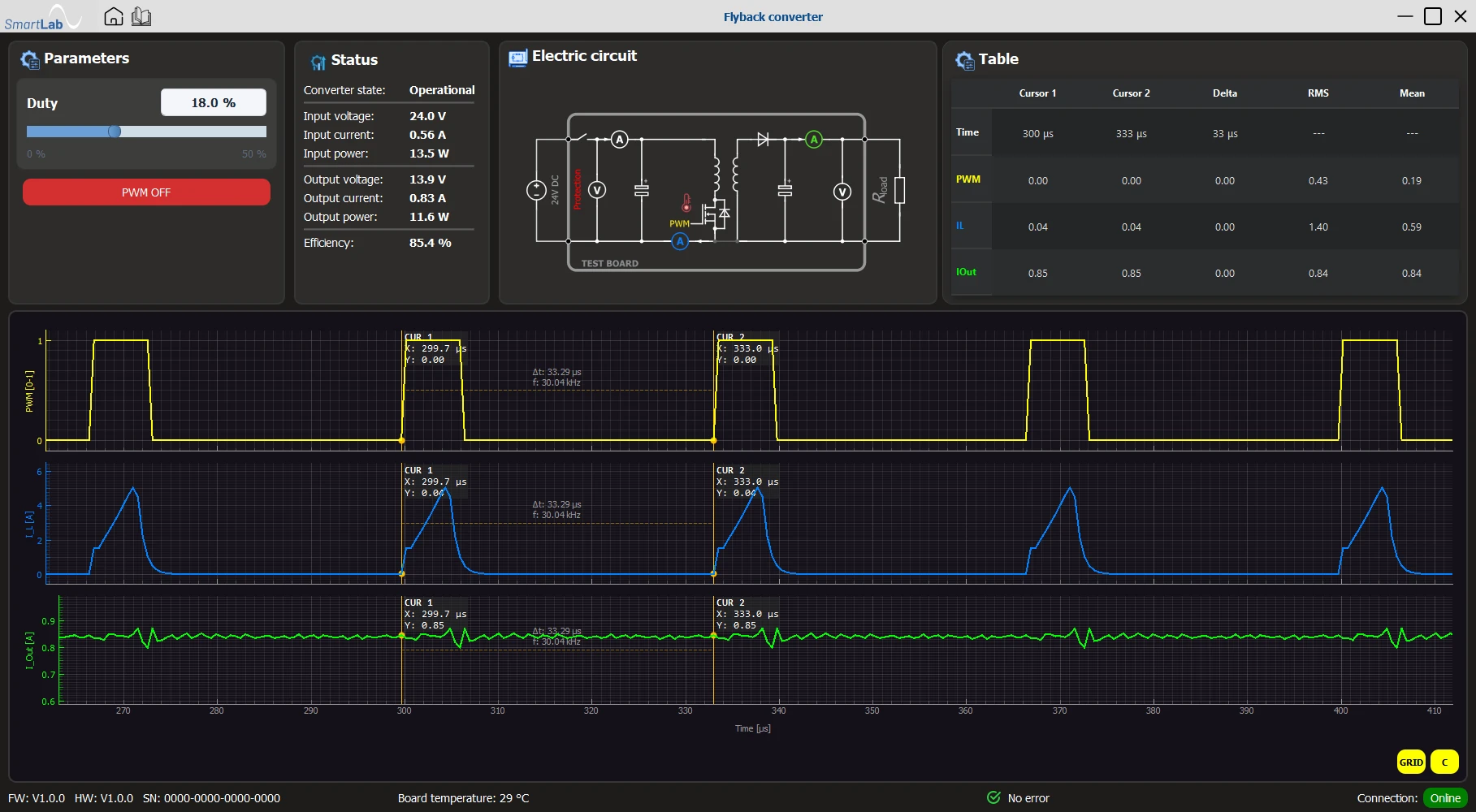Click the Duty slider handle
The height and width of the screenshot is (812, 1476).
pos(115,132)
